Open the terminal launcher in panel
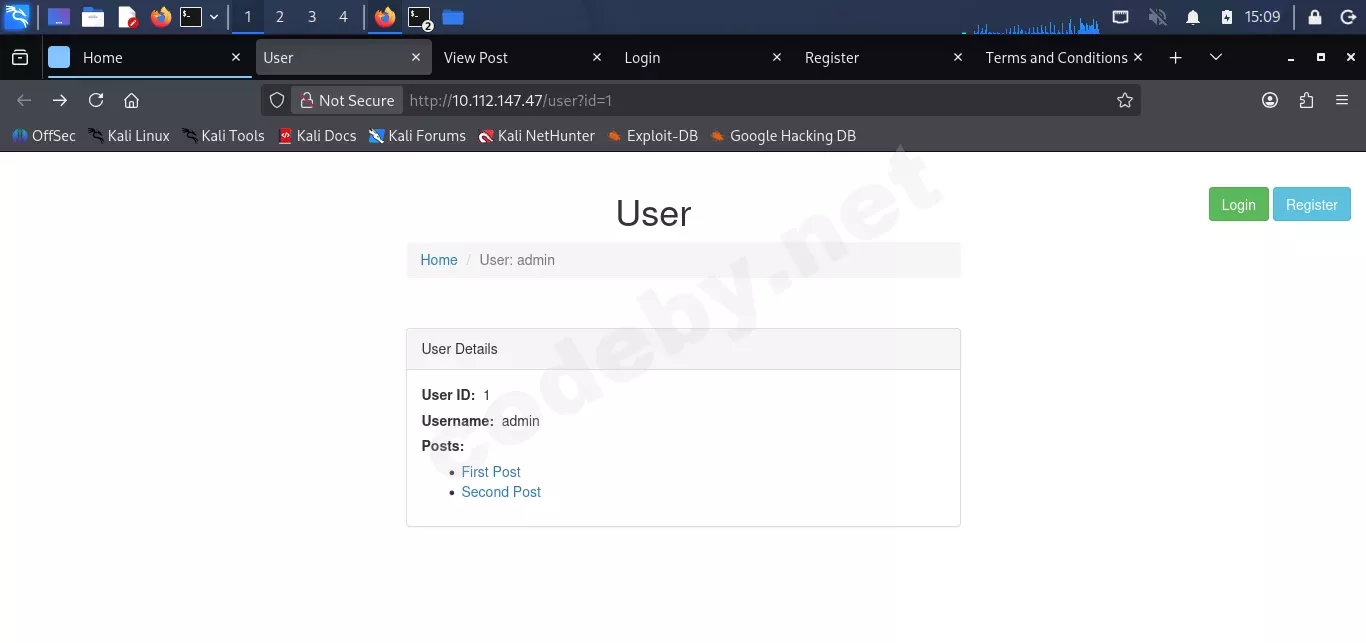 [x=191, y=17]
